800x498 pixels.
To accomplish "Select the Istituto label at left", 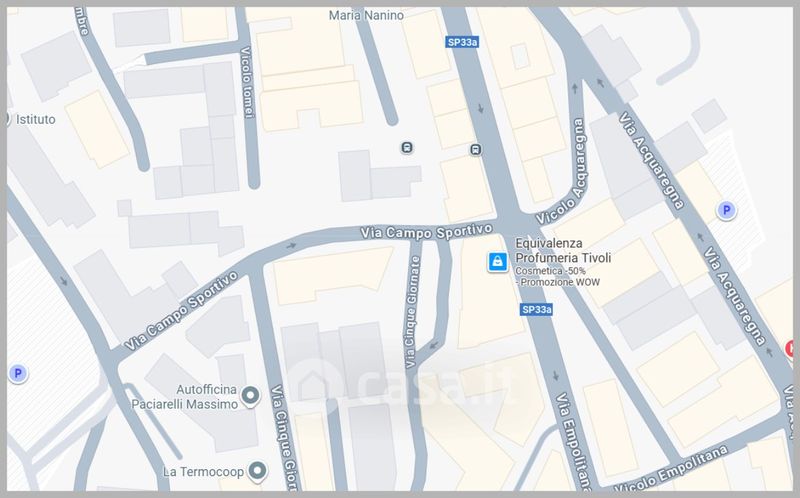I will (36, 119).
